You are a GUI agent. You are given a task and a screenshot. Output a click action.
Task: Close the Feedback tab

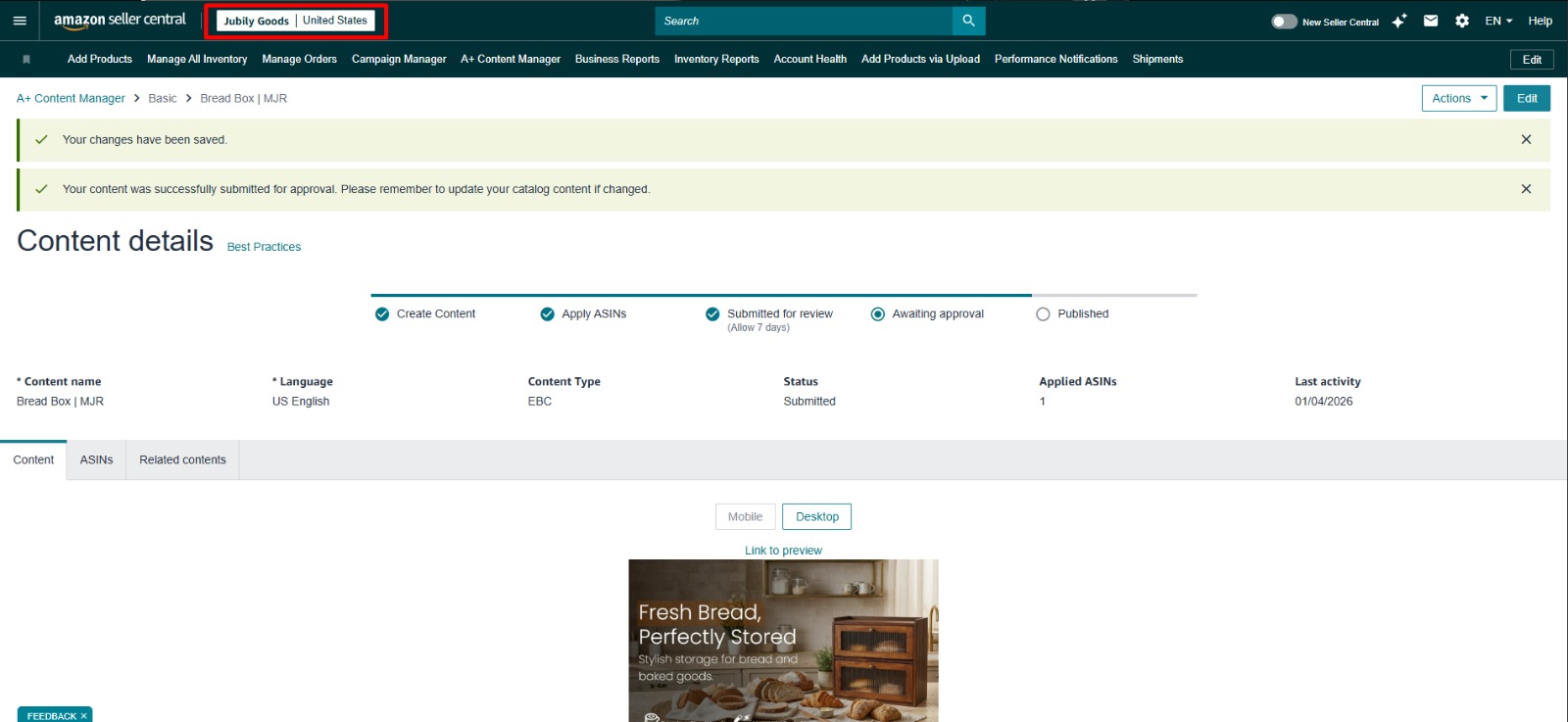click(x=84, y=716)
